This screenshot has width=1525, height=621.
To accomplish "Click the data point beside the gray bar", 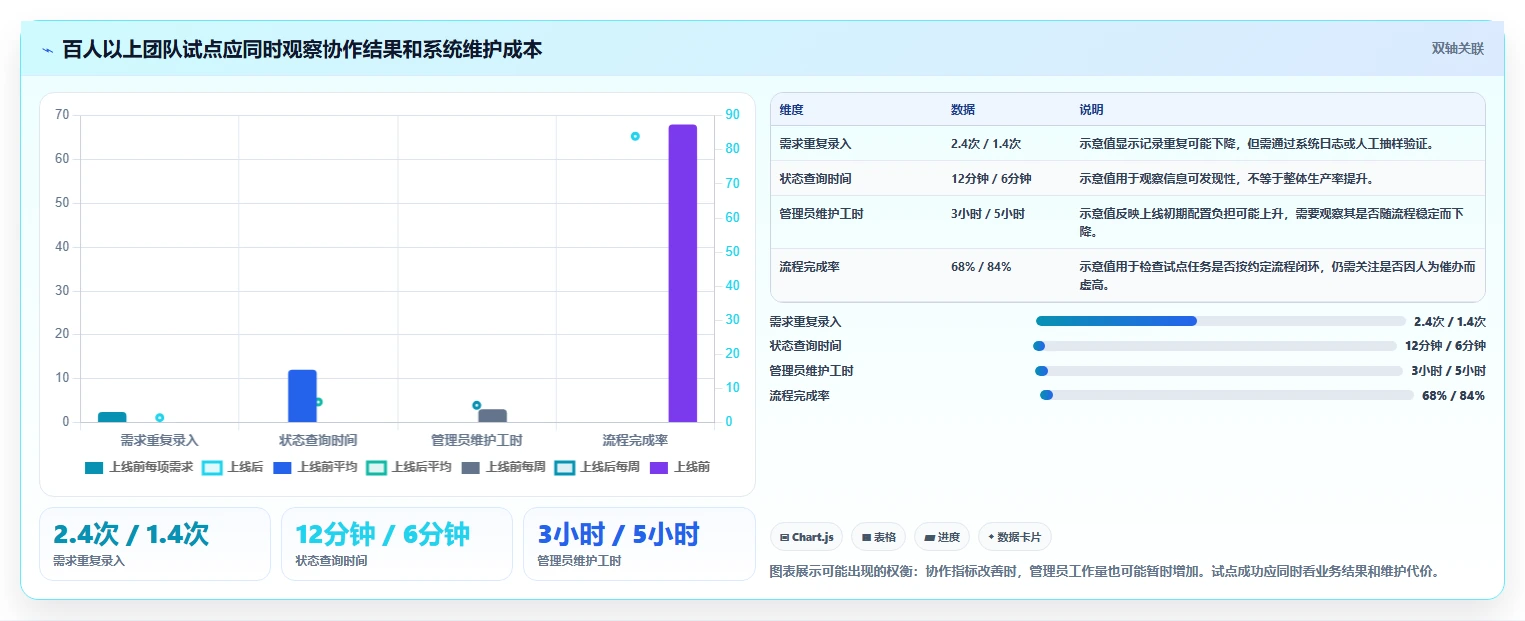I will coord(477,405).
